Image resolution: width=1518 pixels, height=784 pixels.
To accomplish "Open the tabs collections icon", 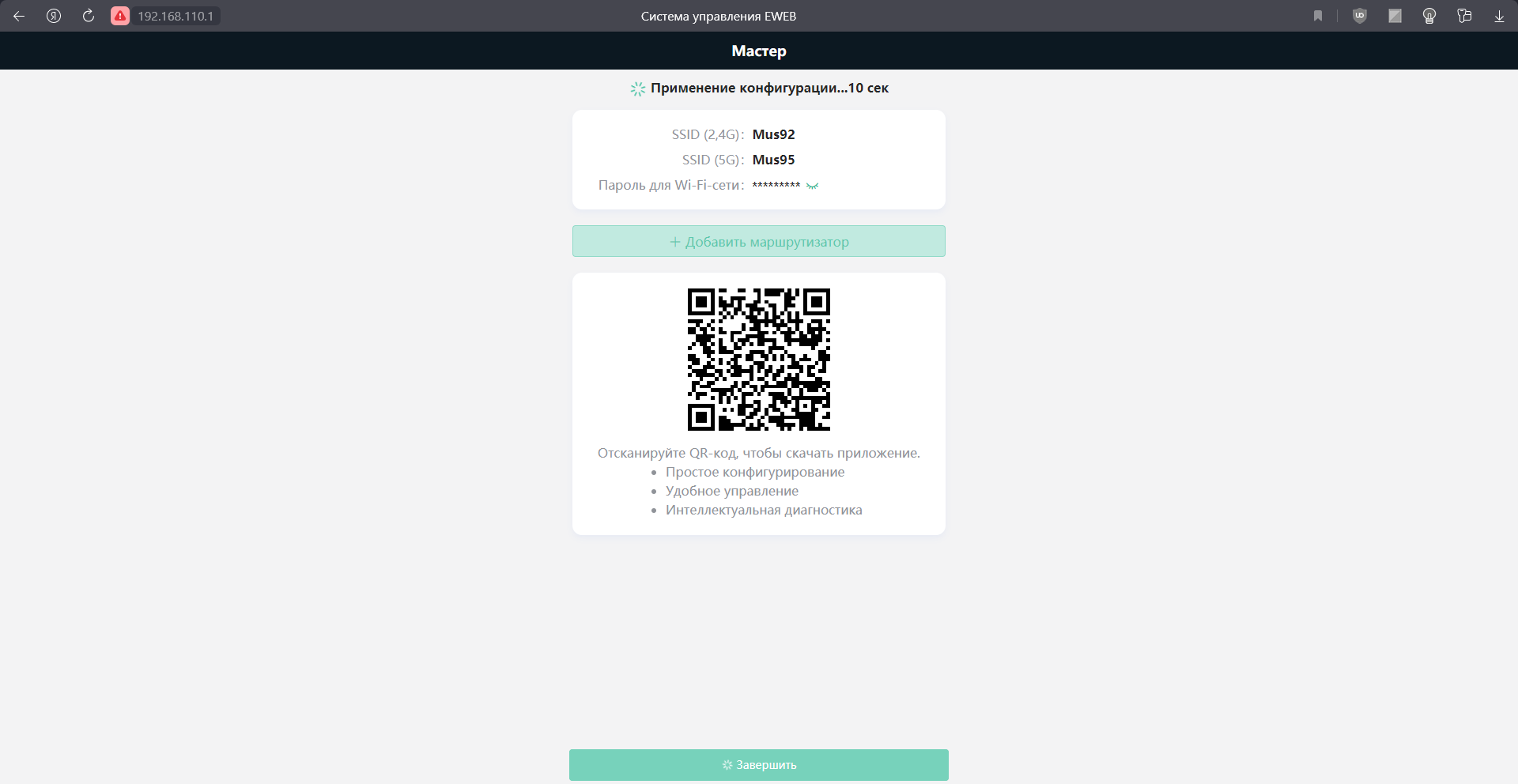I will [1464, 16].
